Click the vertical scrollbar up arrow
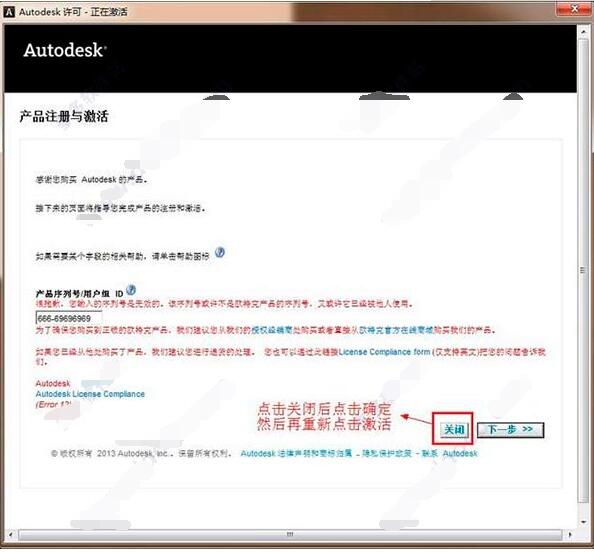 coord(583,31)
